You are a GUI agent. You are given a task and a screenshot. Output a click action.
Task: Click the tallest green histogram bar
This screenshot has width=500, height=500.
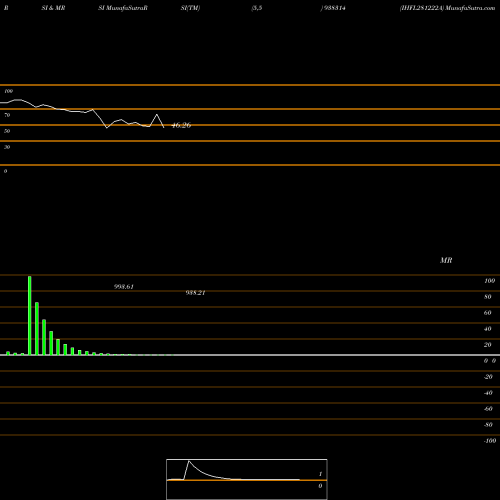point(30,315)
